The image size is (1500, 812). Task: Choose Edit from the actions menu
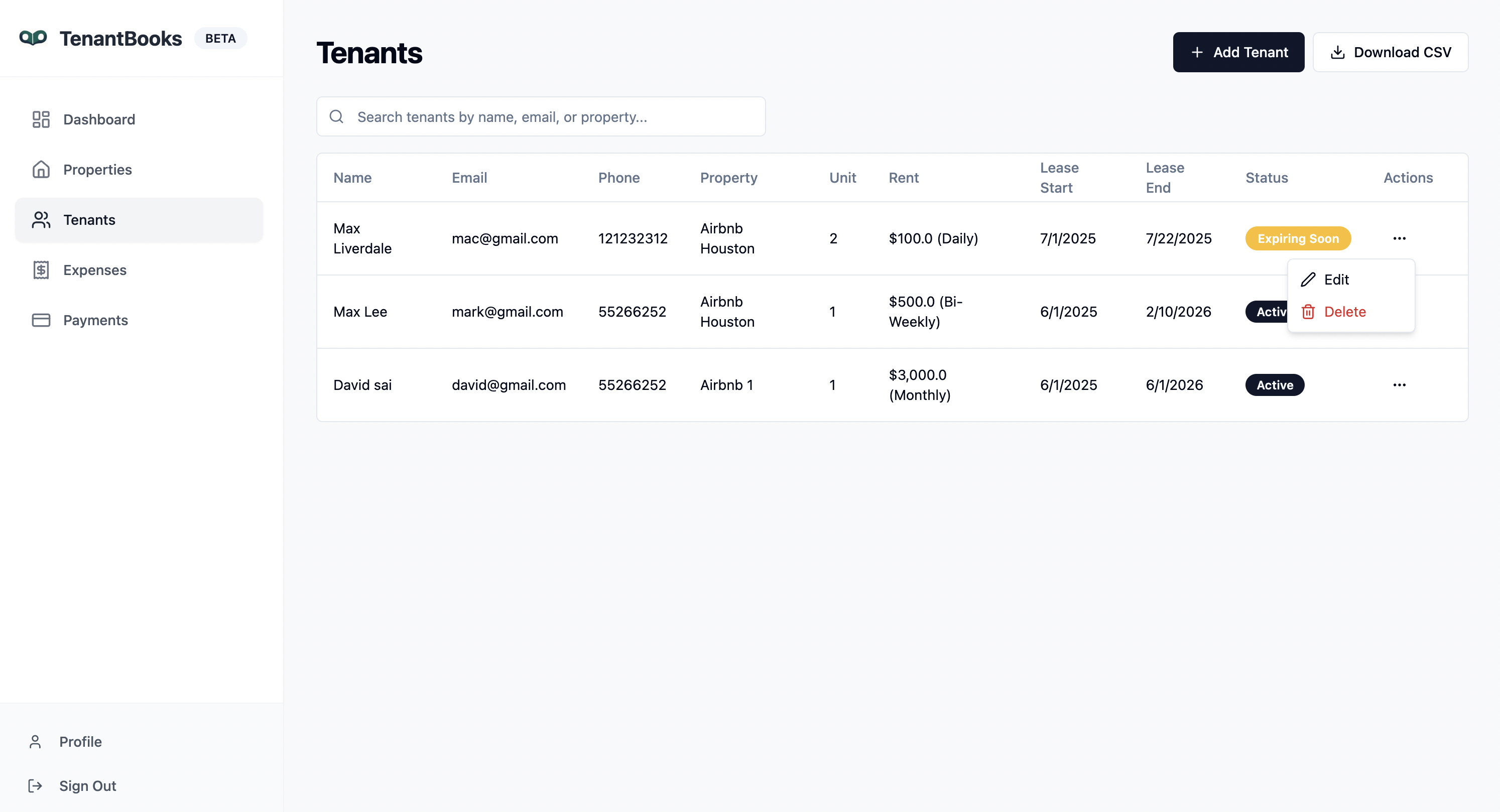point(1351,280)
